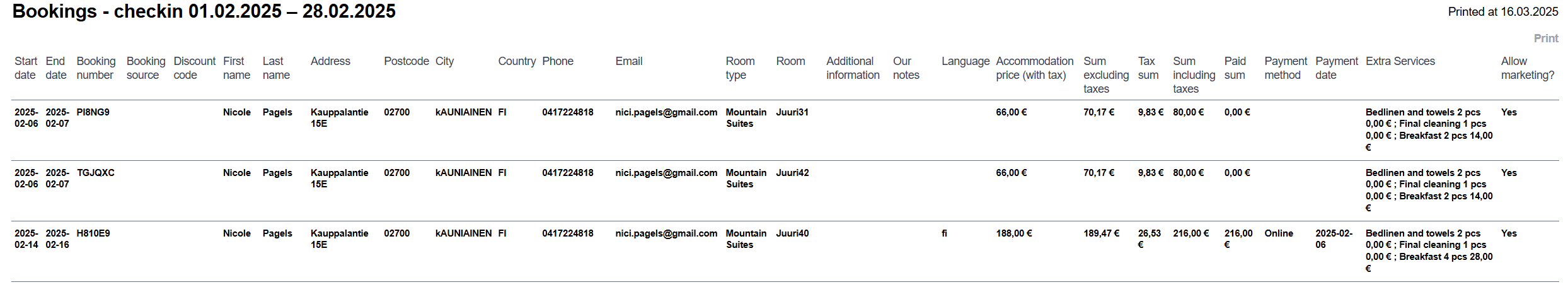This screenshot has width=1568, height=287.
Task: Select booking number PI8NG9
Action: (93, 112)
